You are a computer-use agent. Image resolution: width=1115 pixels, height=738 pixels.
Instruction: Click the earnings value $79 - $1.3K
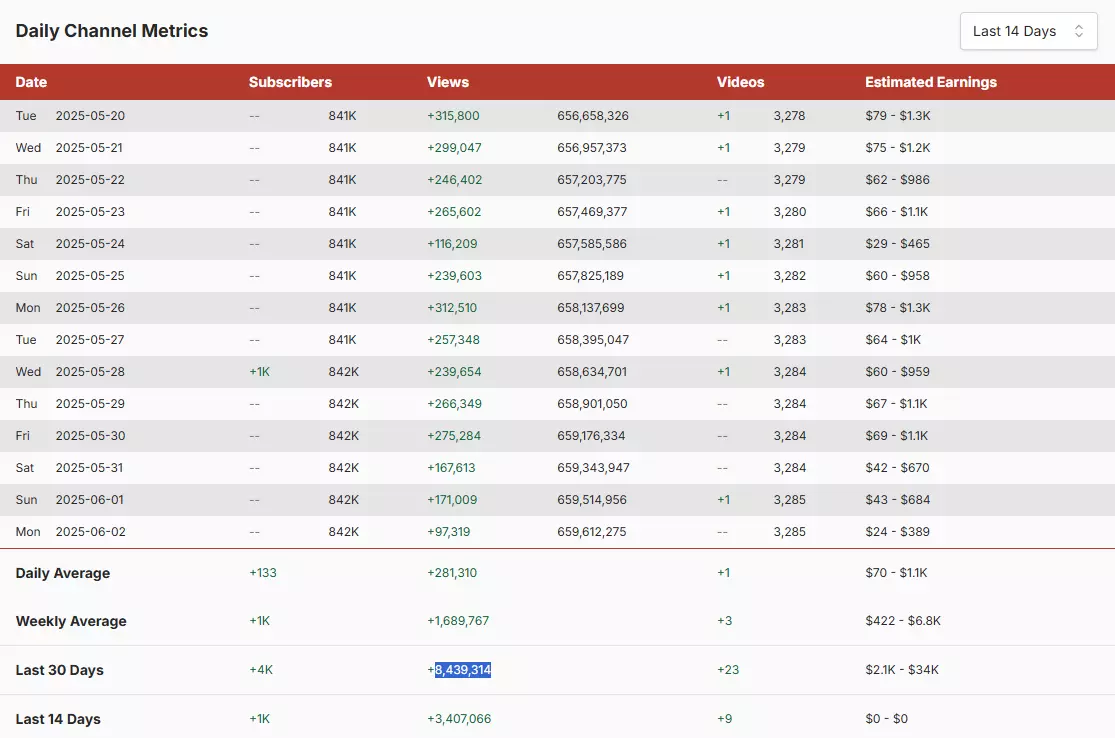point(897,116)
